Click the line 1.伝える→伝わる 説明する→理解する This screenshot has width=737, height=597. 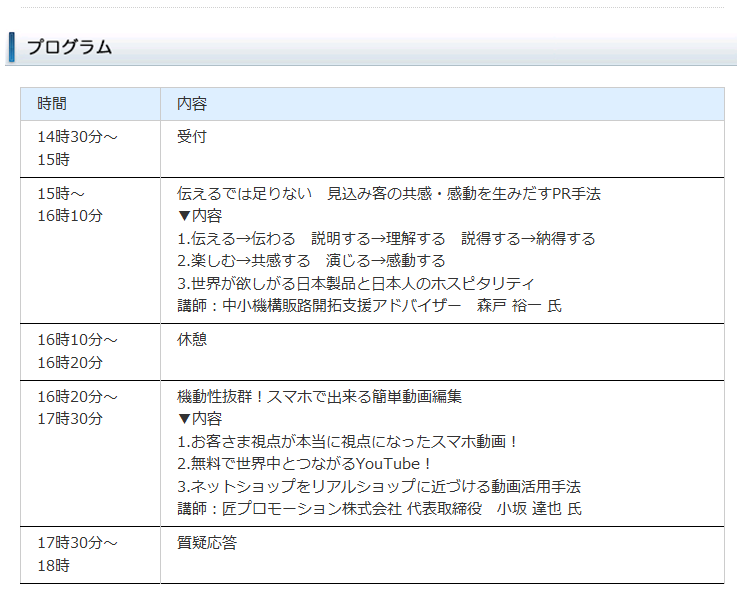click(386, 238)
